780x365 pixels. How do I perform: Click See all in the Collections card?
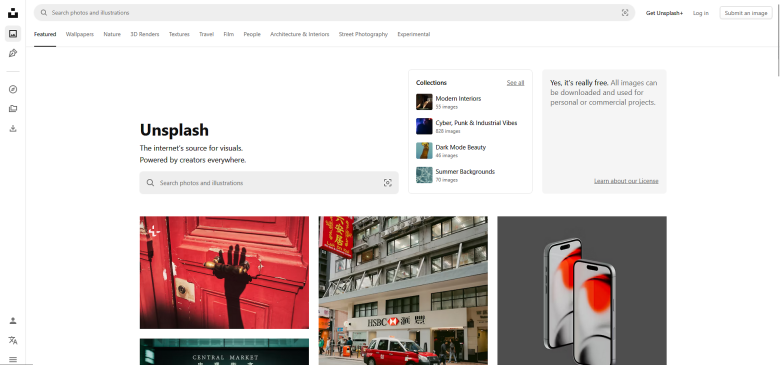[515, 83]
